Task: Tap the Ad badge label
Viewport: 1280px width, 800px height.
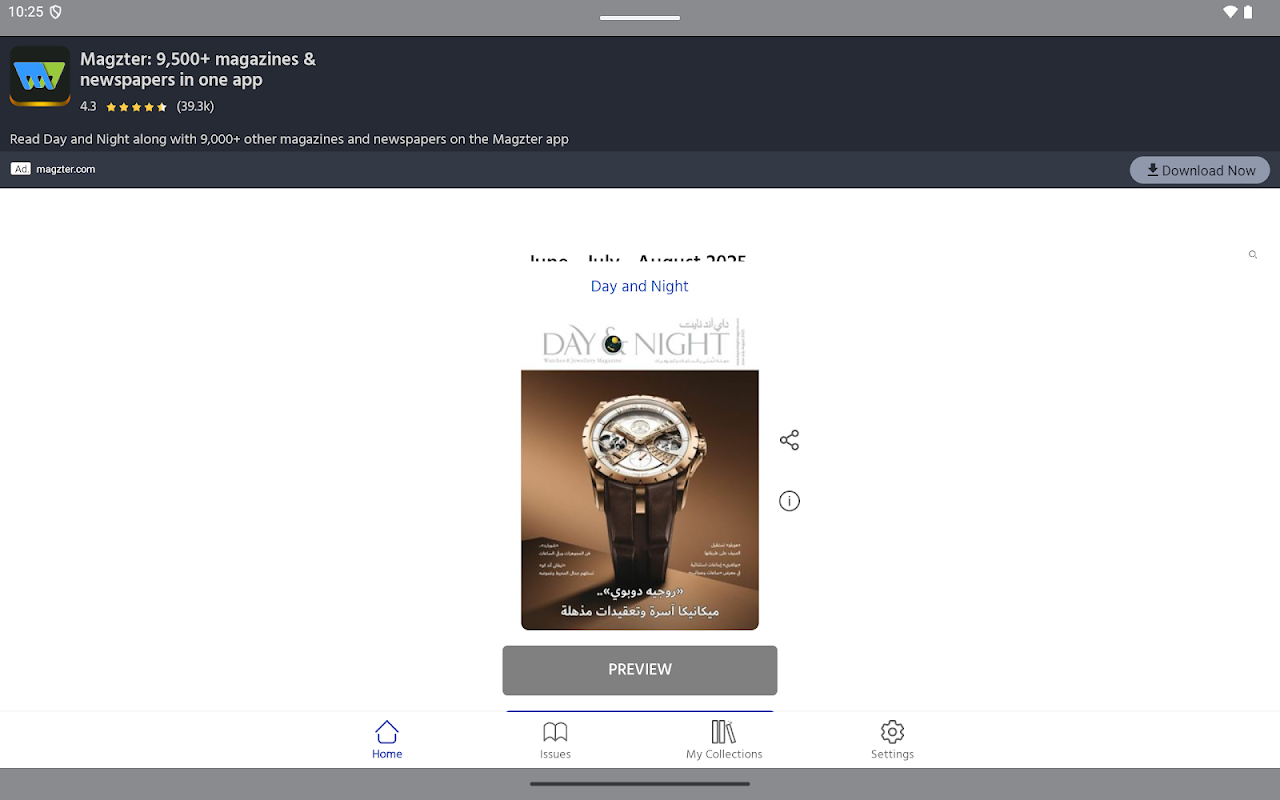Action: click(21, 169)
